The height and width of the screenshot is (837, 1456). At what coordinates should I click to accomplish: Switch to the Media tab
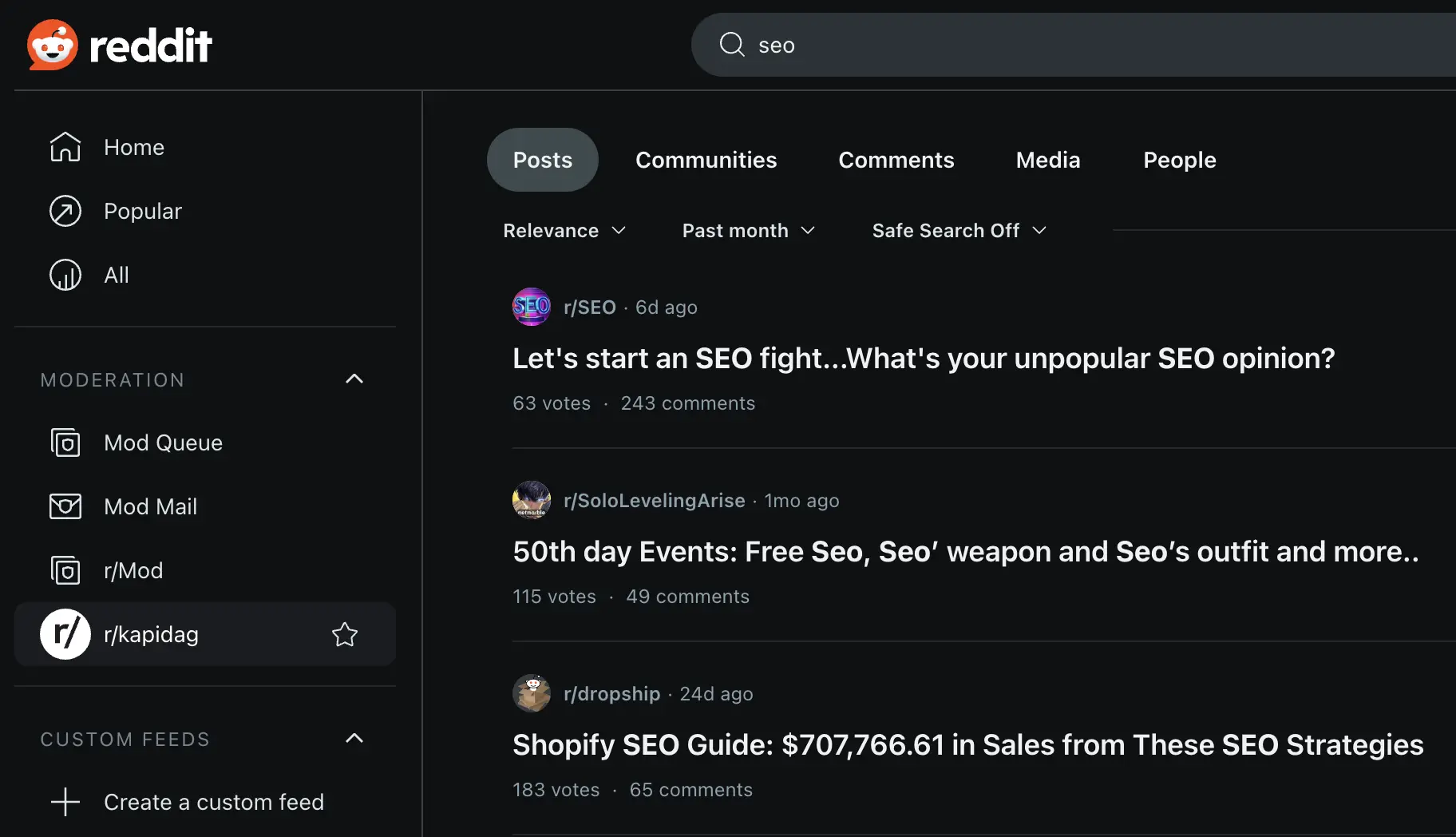1048,160
